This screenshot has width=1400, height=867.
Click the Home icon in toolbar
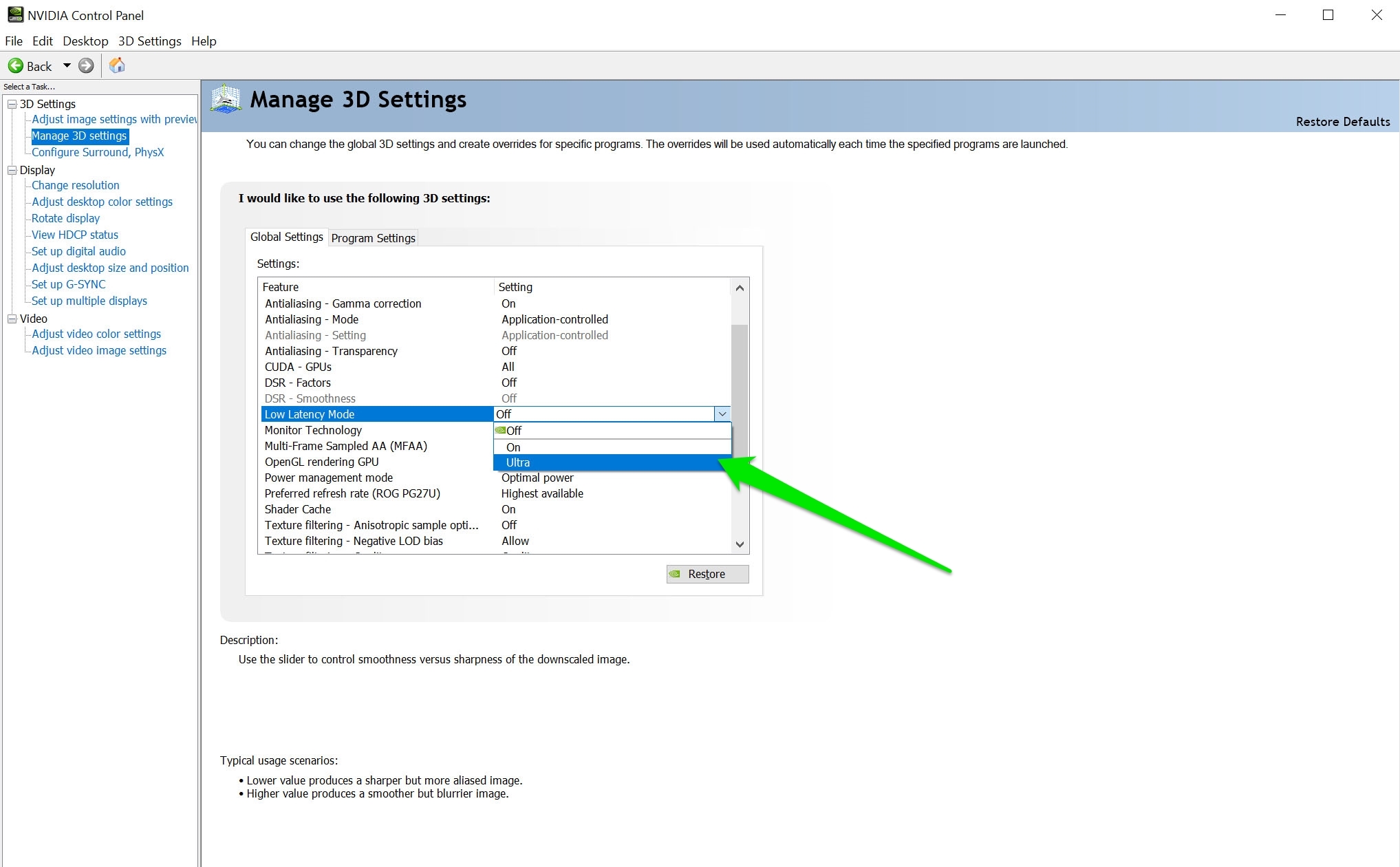(117, 65)
